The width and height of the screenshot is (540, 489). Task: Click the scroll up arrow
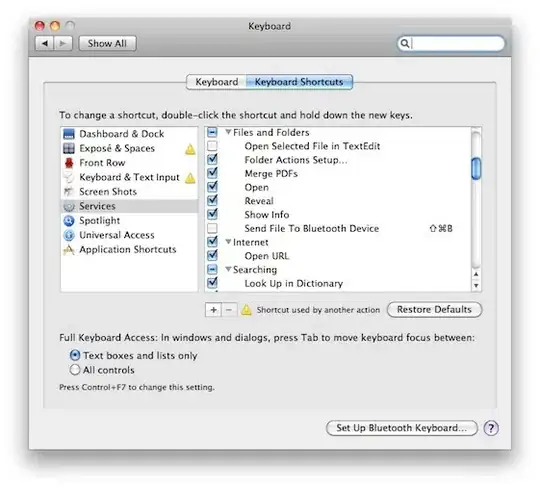476,274
